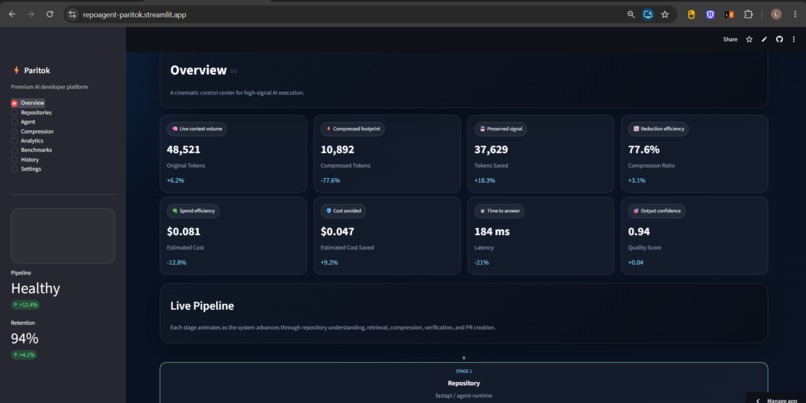Open the browser zoom magnifier icon

[x=631, y=14]
